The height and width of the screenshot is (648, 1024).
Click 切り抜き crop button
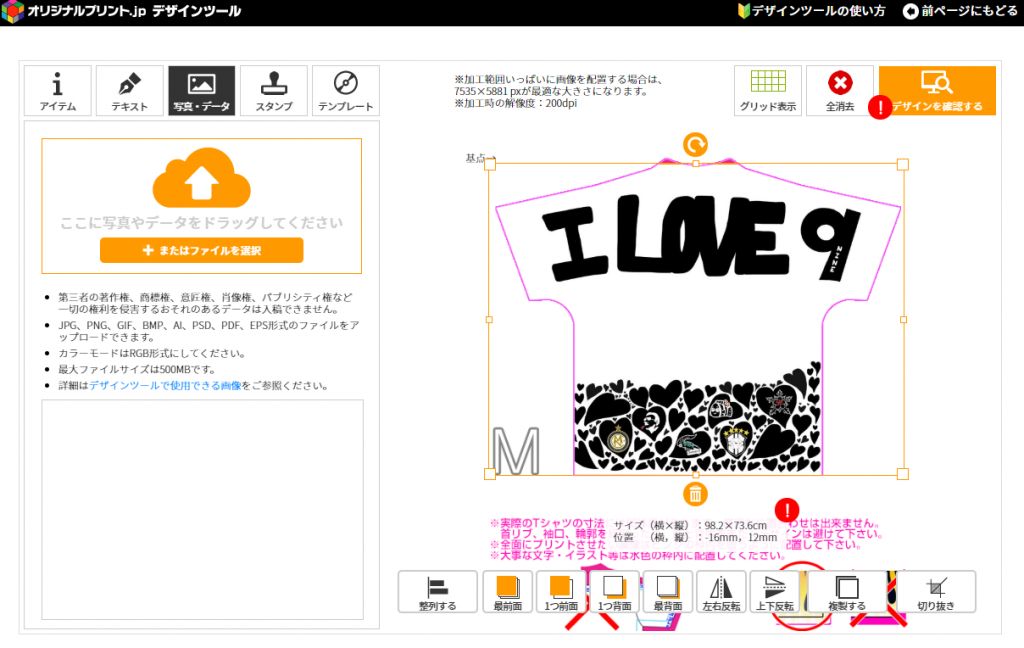click(x=936, y=592)
